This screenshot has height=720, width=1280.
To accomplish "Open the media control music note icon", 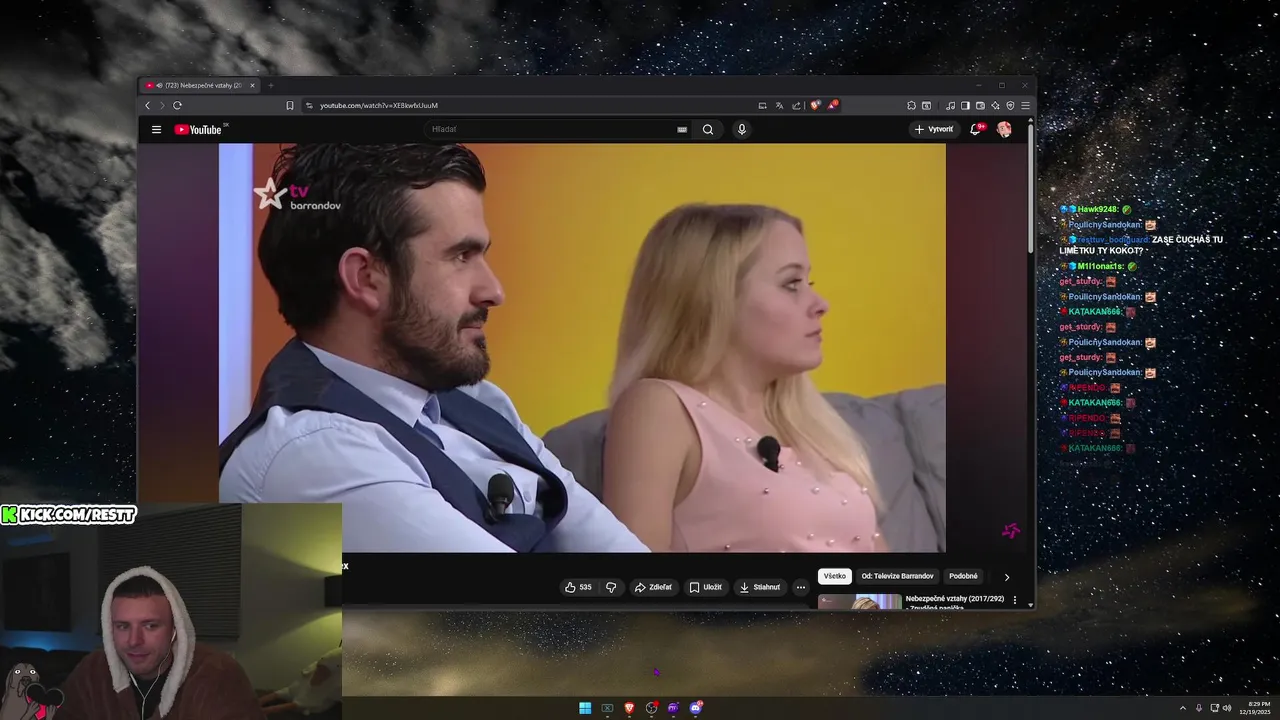I will tap(950, 105).
